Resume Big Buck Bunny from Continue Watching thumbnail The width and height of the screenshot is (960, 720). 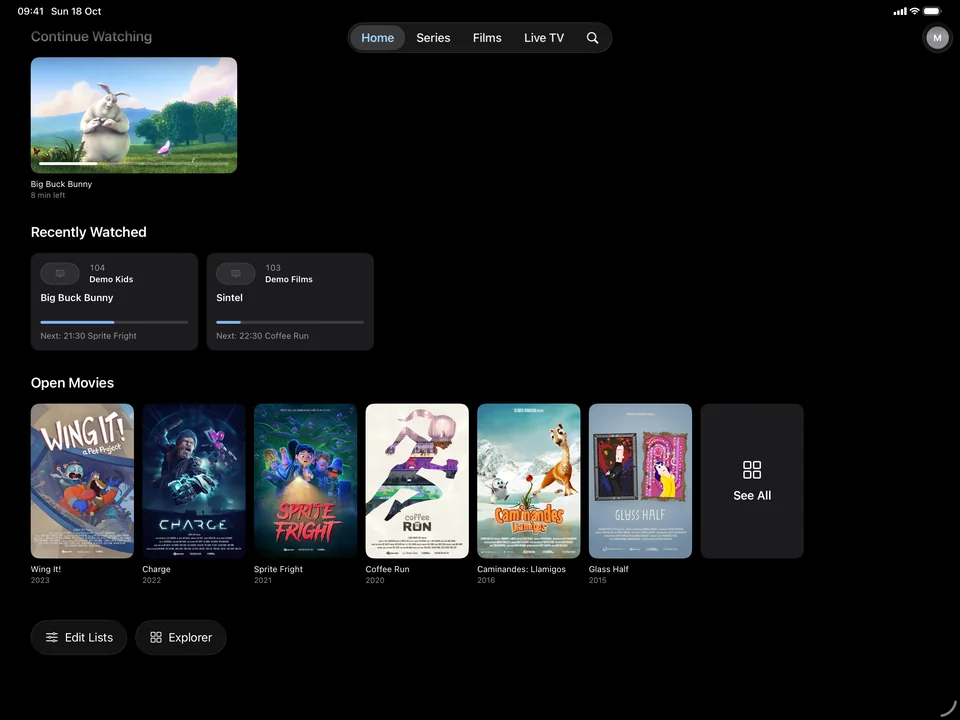coord(134,115)
